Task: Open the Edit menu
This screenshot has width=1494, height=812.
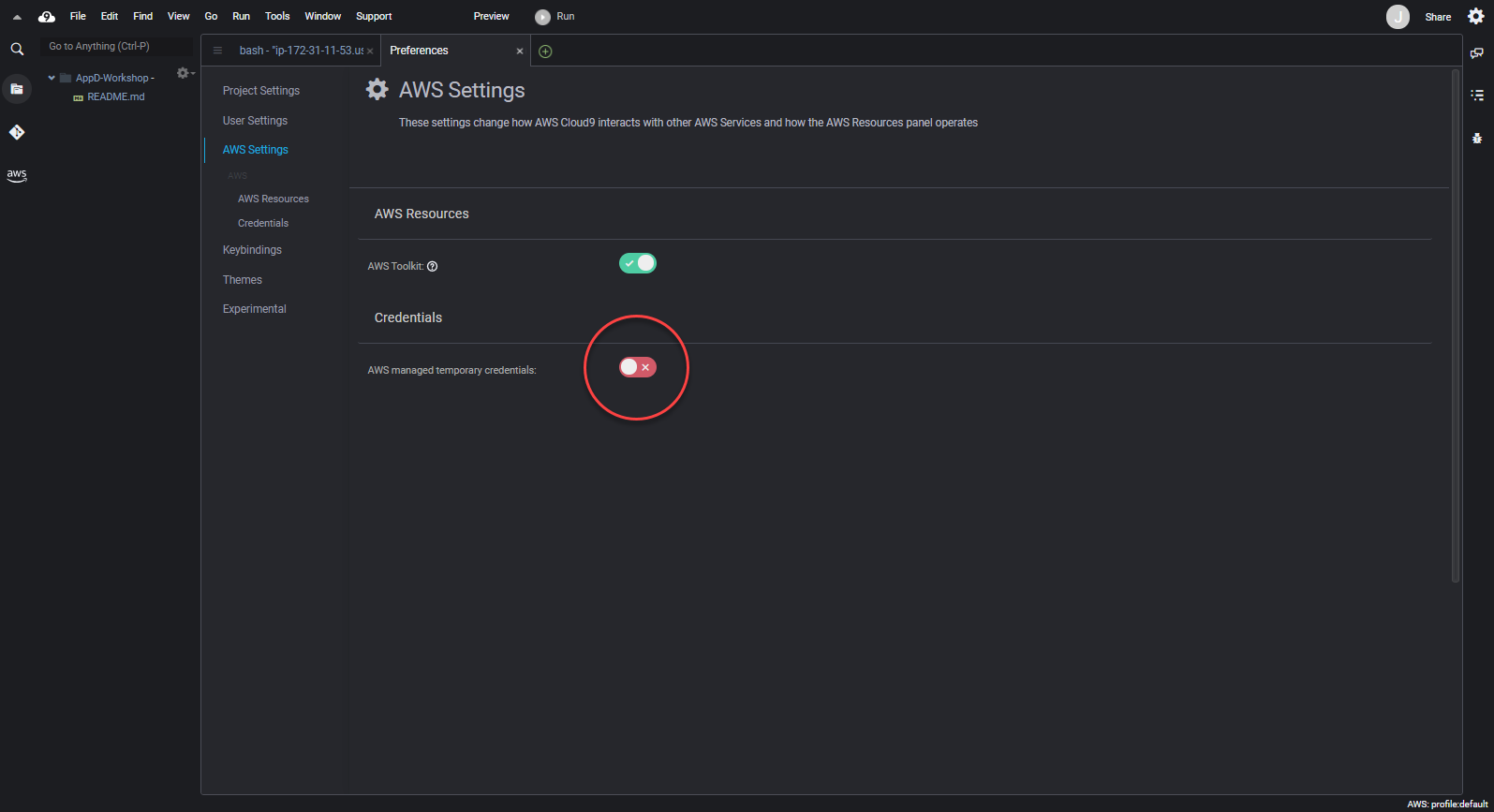Action: point(110,16)
